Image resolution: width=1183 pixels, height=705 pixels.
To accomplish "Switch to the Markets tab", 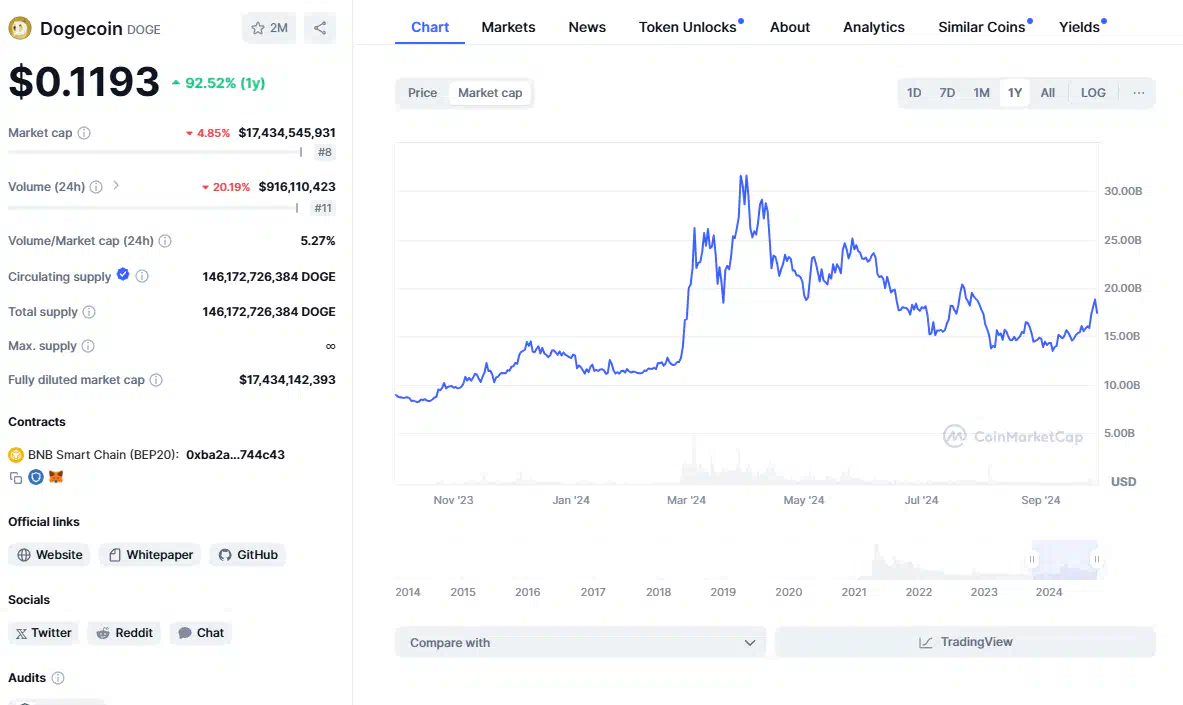I will (509, 27).
